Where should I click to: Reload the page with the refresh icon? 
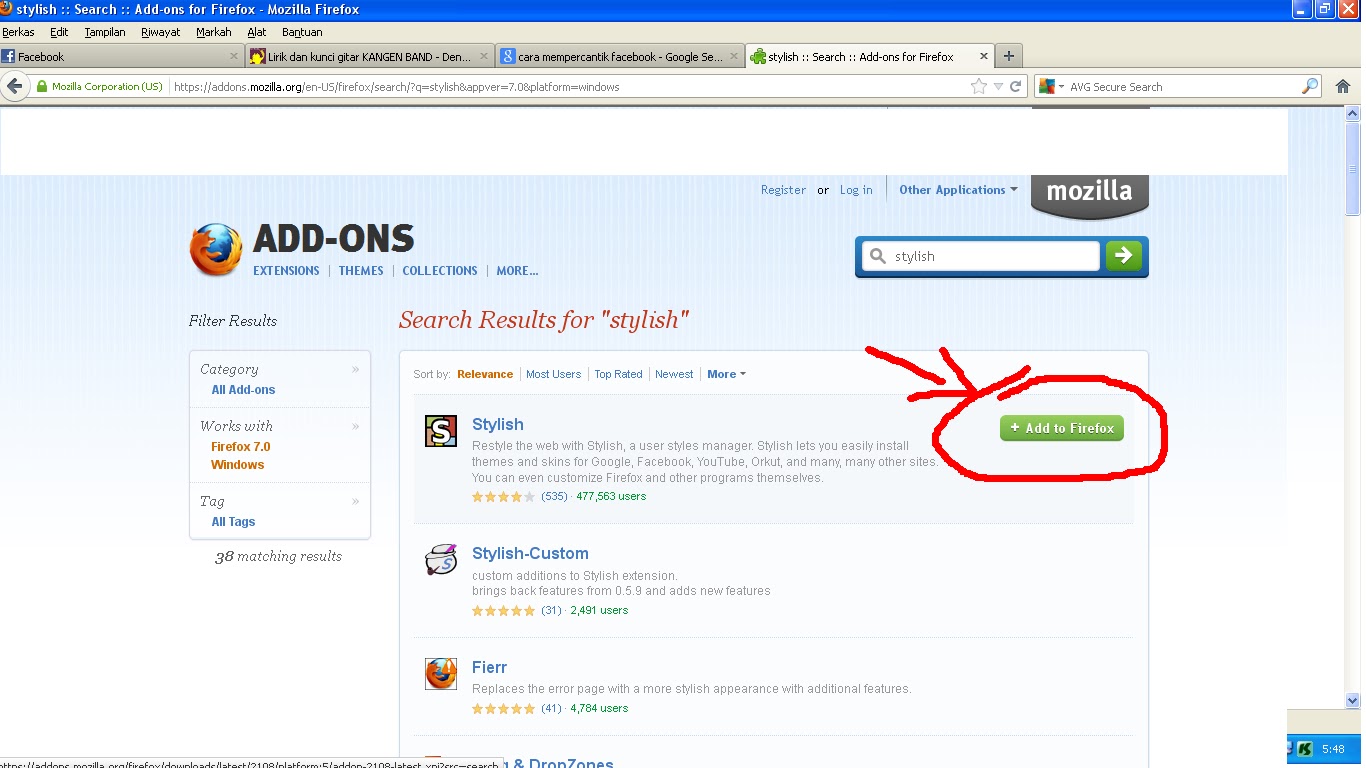pyautogui.click(x=1016, y=87)
